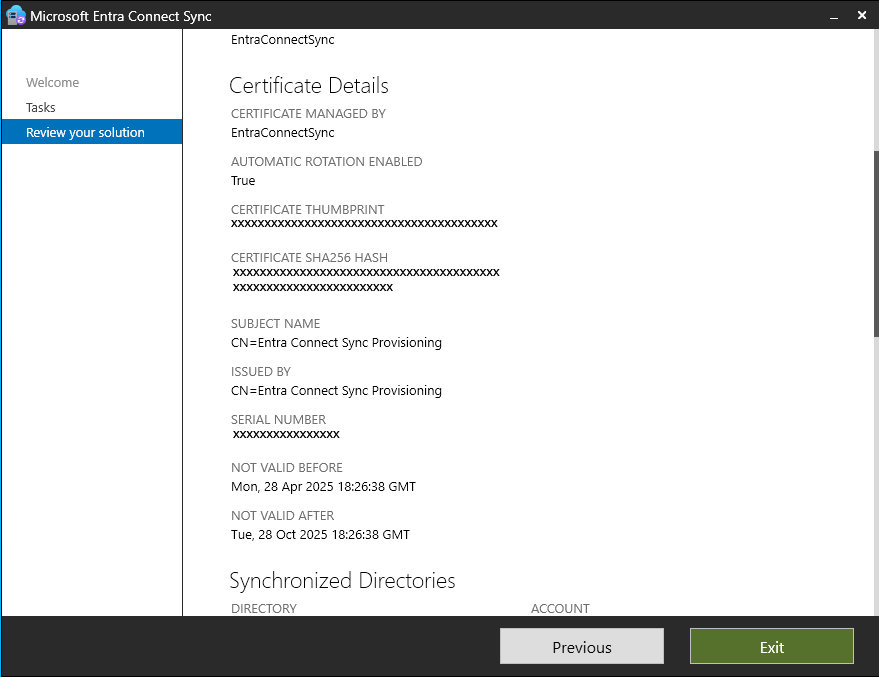This screenshot has height=677, width=879.
Task: Click the Subject Name CN value
Action: pyautogui.click(x=336, y=343)
